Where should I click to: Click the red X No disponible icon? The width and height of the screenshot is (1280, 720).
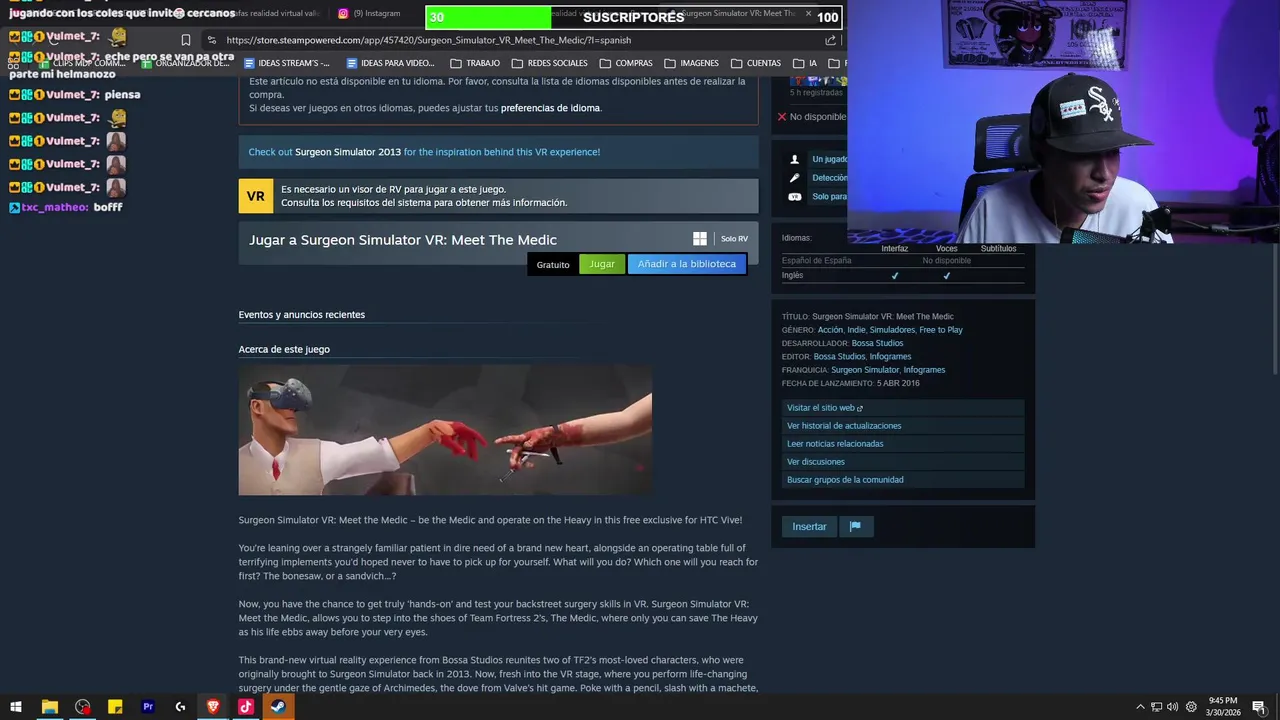click(782, 117)
